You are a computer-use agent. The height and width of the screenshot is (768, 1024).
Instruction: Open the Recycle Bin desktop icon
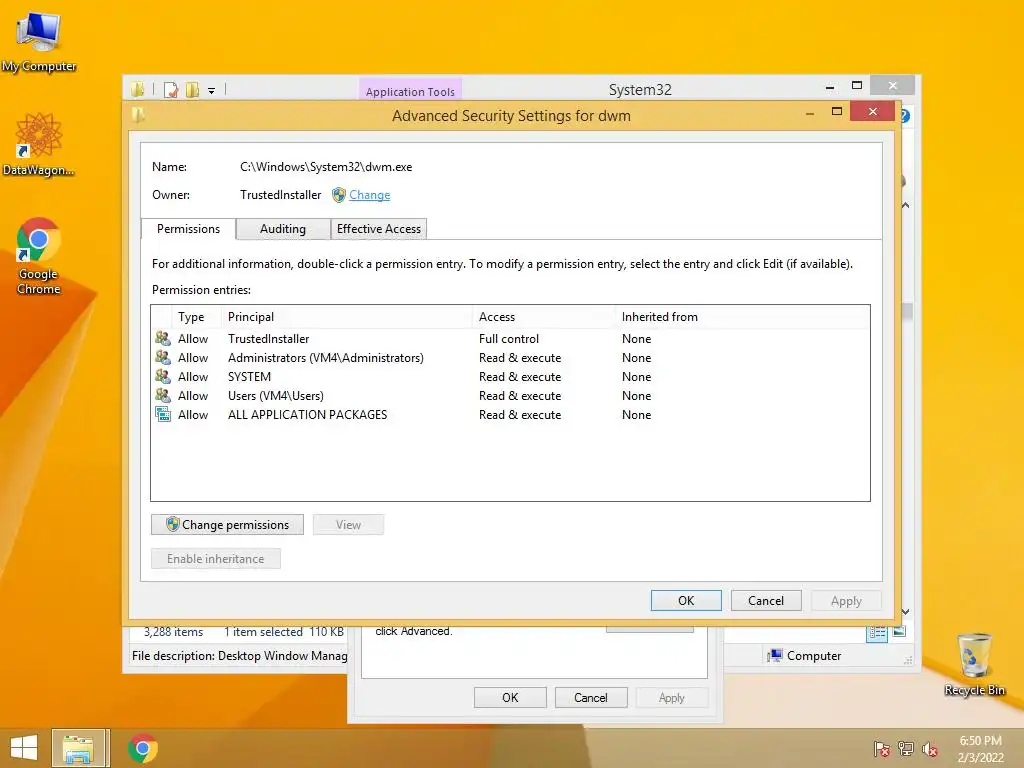click(974, 664)
